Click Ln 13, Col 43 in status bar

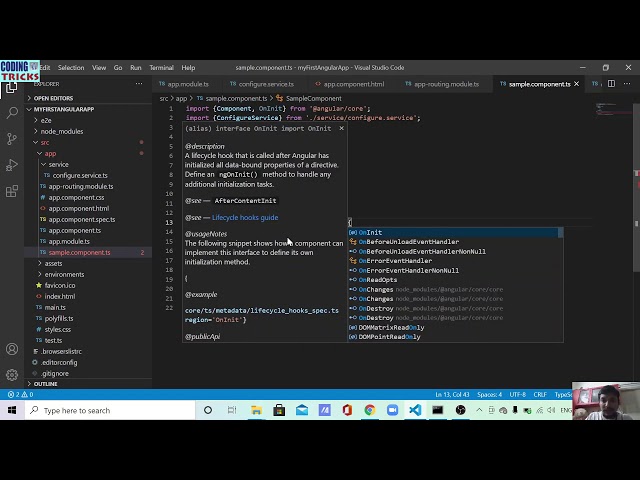452,395
